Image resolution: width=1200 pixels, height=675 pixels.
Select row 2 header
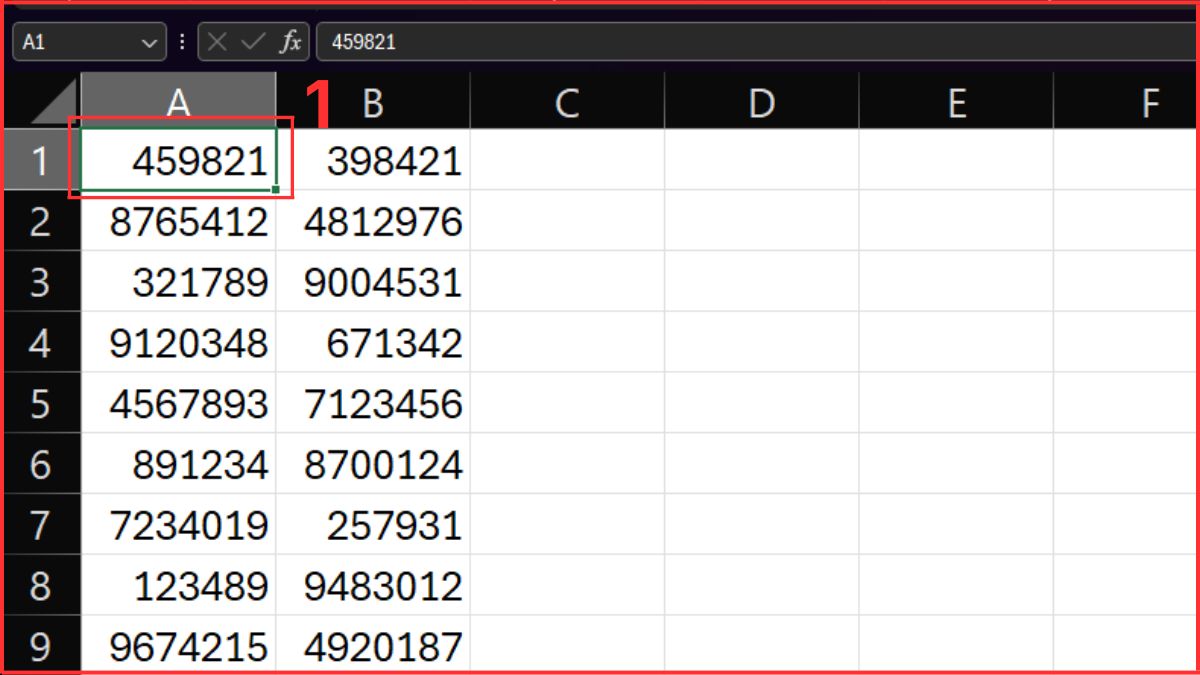[42, 220]
